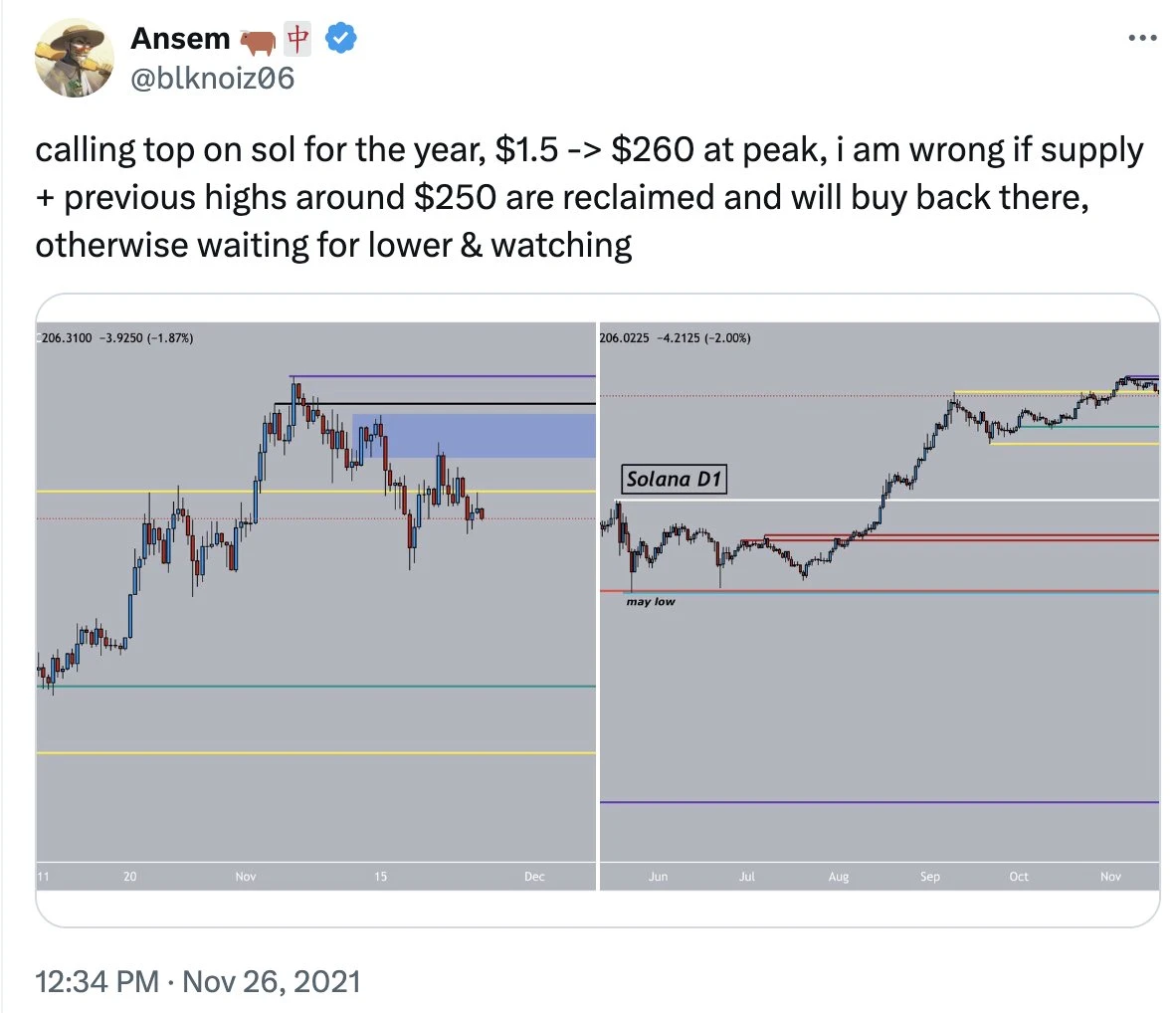Click the 206.3100 price readout
Screen dimensions: 1176x1013
coord(67,338)
